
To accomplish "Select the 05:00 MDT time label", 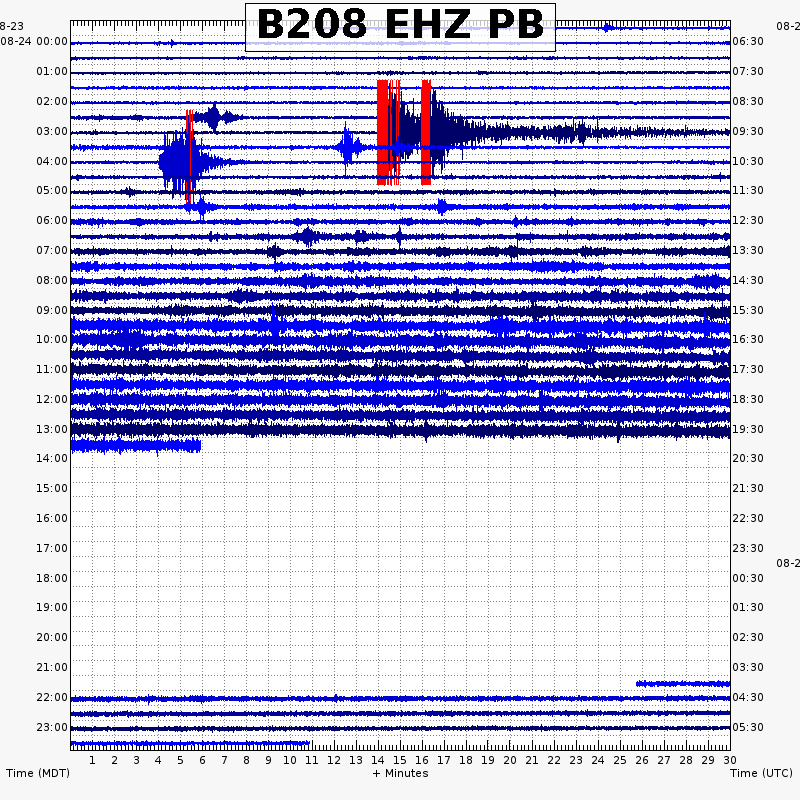I will point(52,190).
